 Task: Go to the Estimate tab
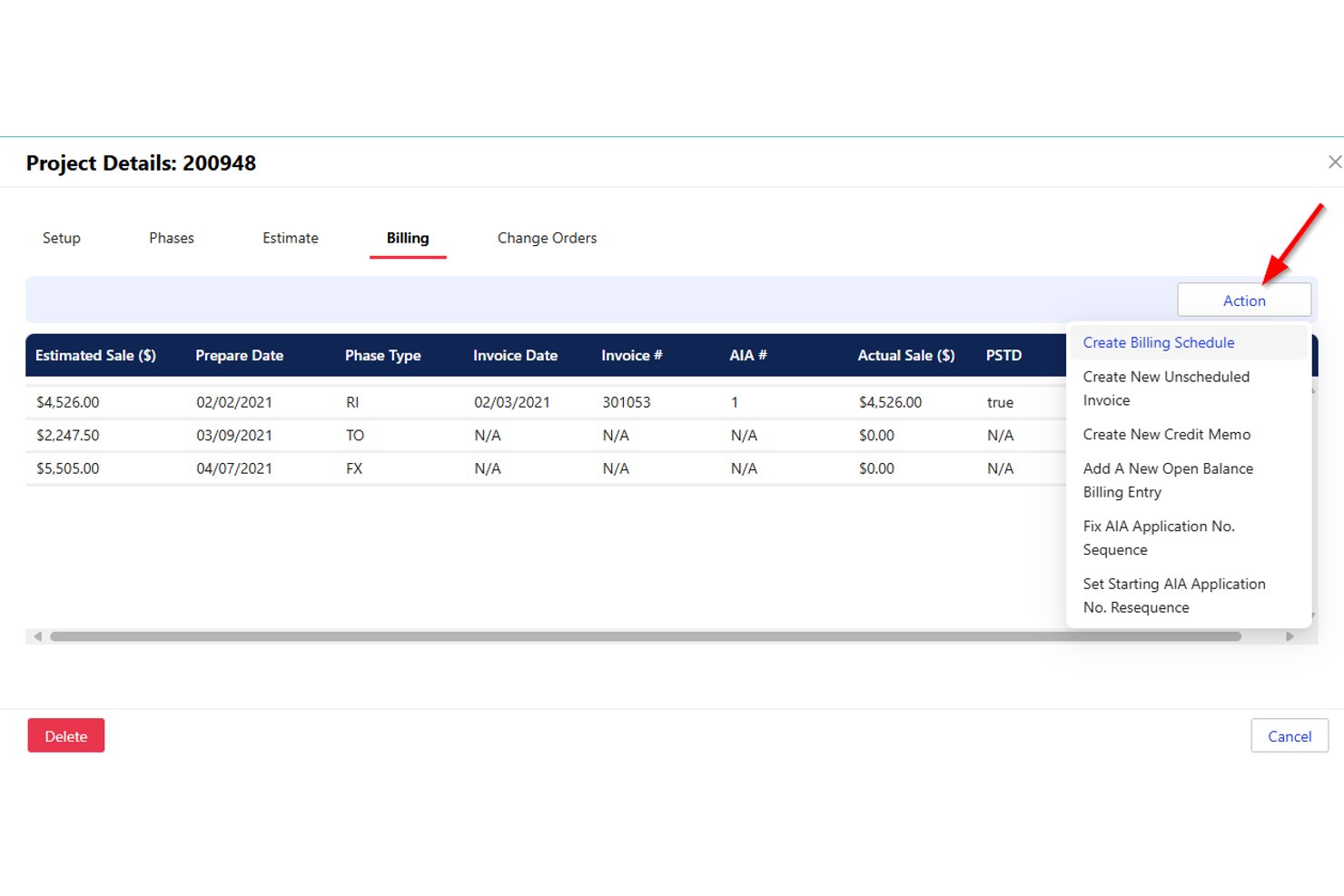coord(291,238)
